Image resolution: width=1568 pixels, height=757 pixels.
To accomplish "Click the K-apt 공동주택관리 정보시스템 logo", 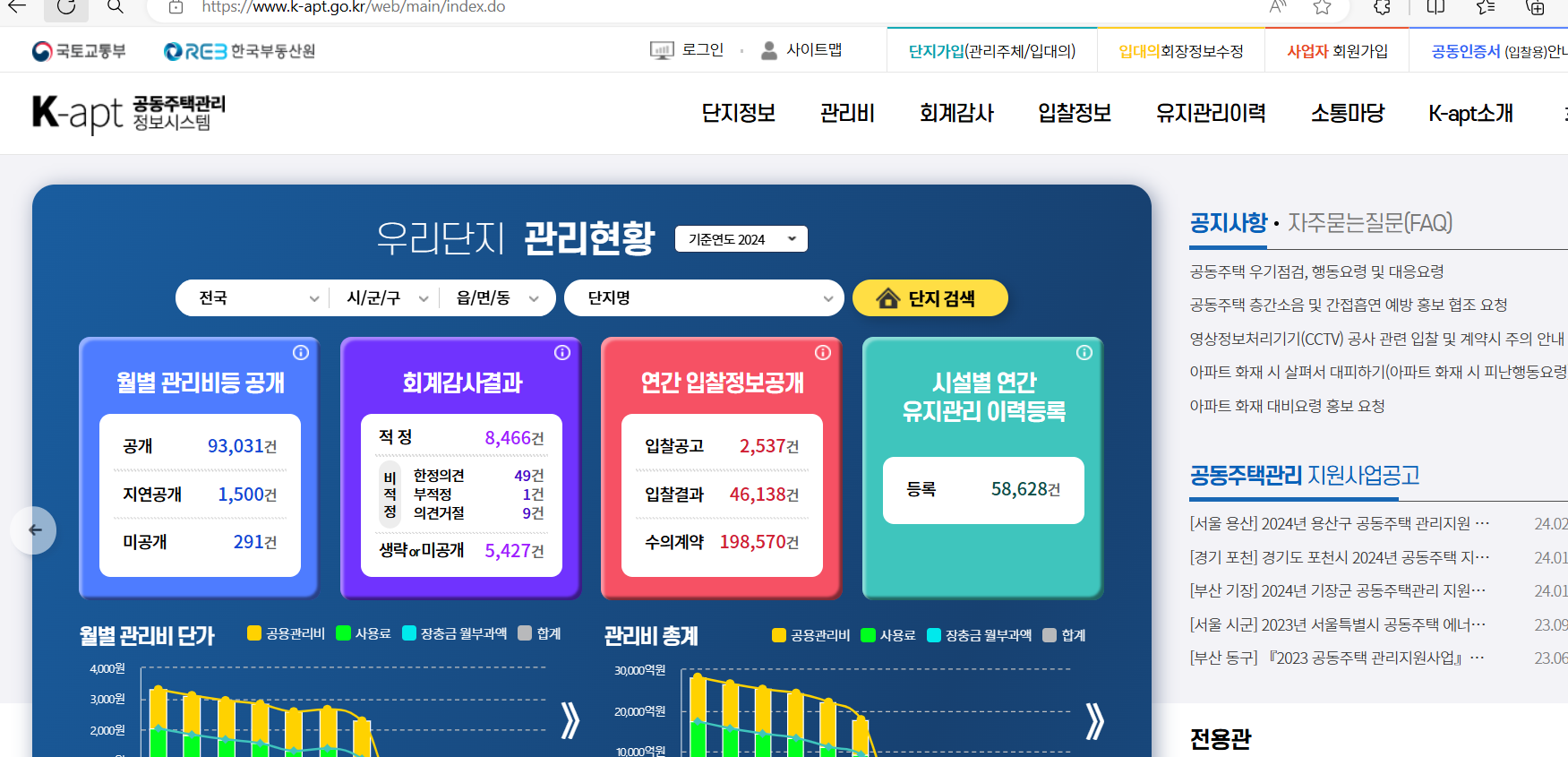I will pos(128,114).
